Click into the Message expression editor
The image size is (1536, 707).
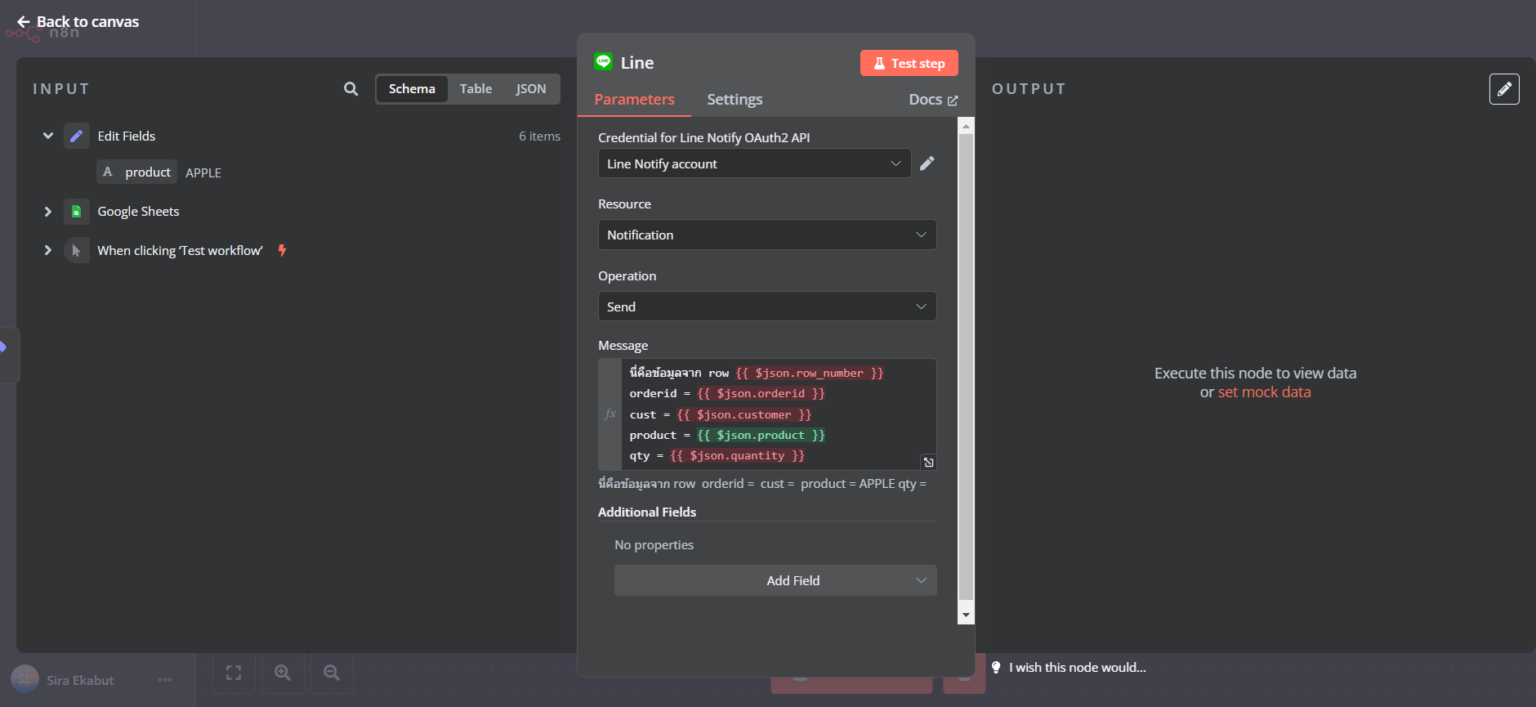[778, 414]
